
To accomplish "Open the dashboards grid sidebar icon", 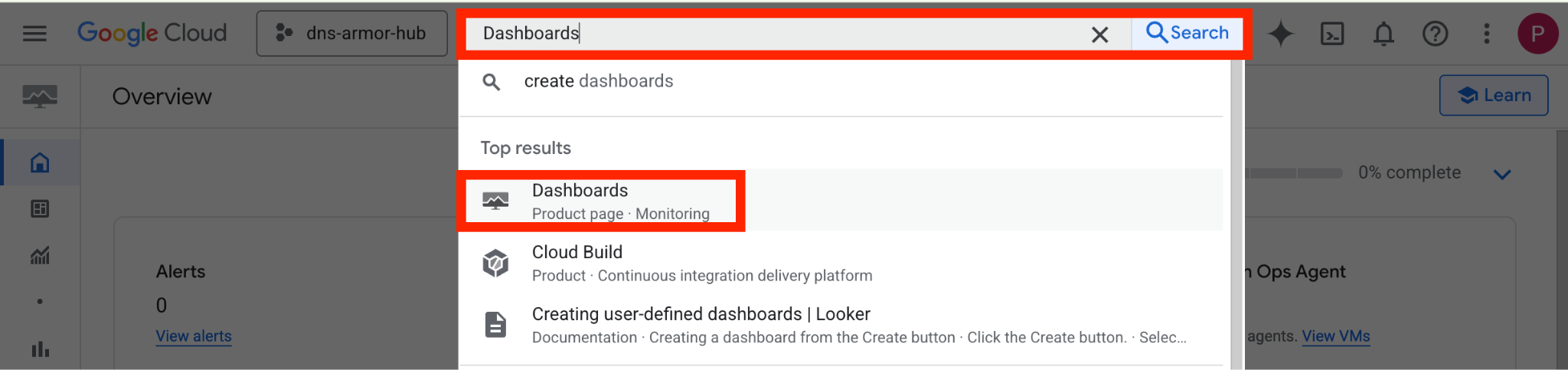I will click(40, 208).
